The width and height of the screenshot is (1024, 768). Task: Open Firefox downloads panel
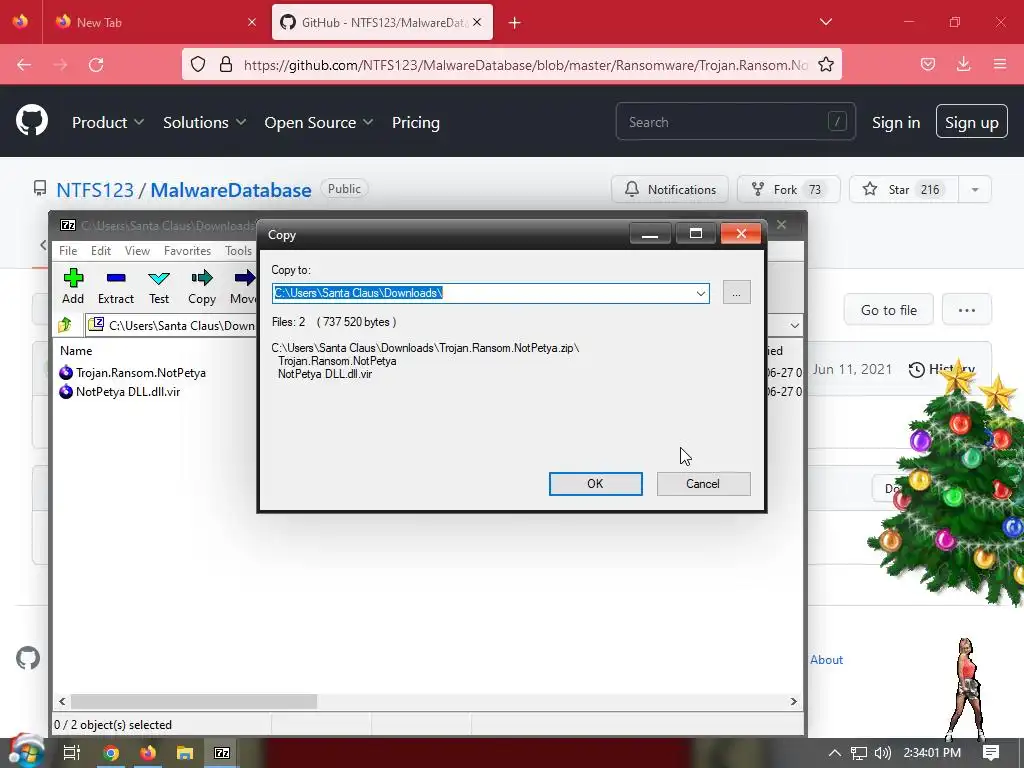coord(963,64)
